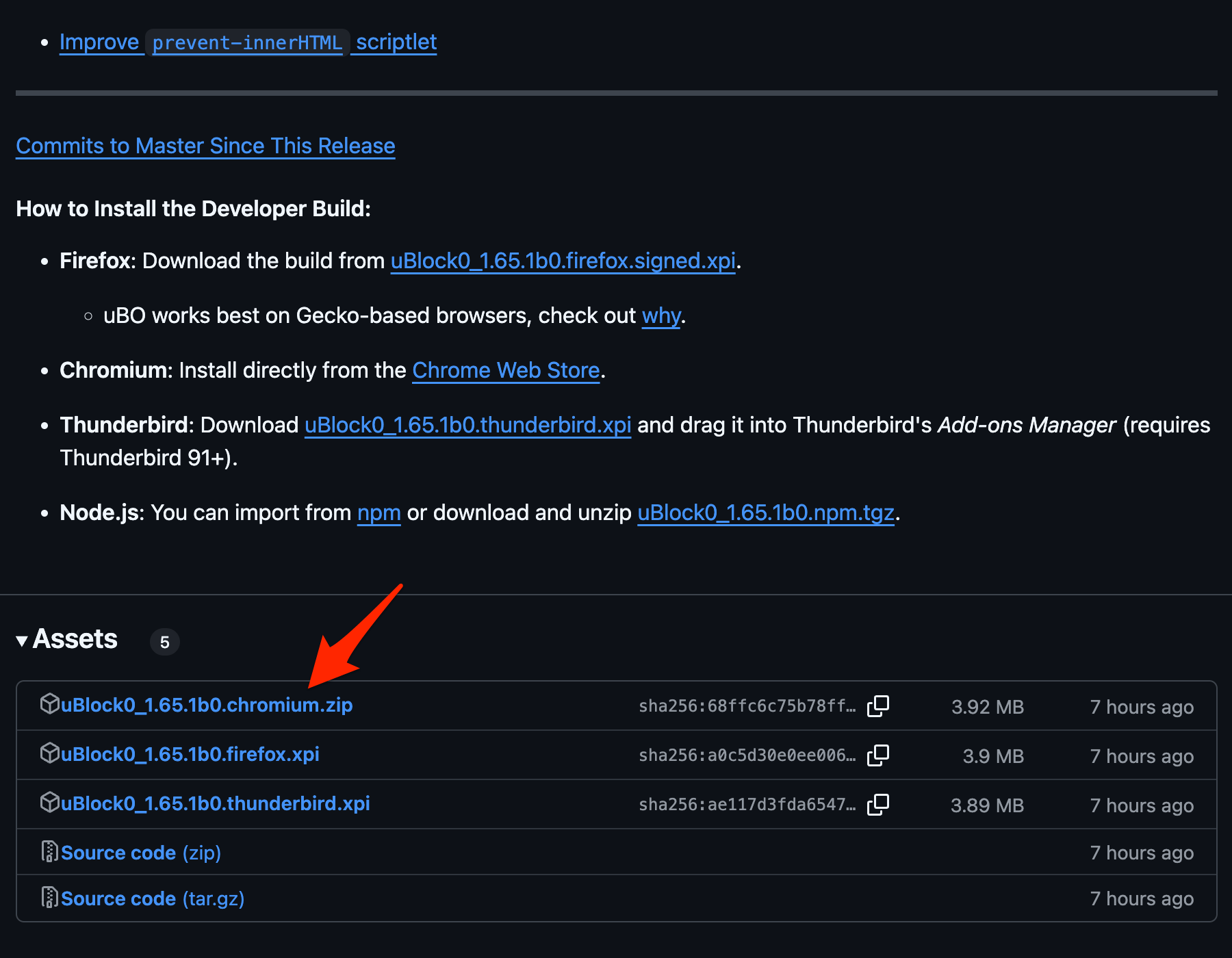
Task: Click '7 hours ago' in chromium.zip row
Action: pyautogui.click(x=1142, y=707)
